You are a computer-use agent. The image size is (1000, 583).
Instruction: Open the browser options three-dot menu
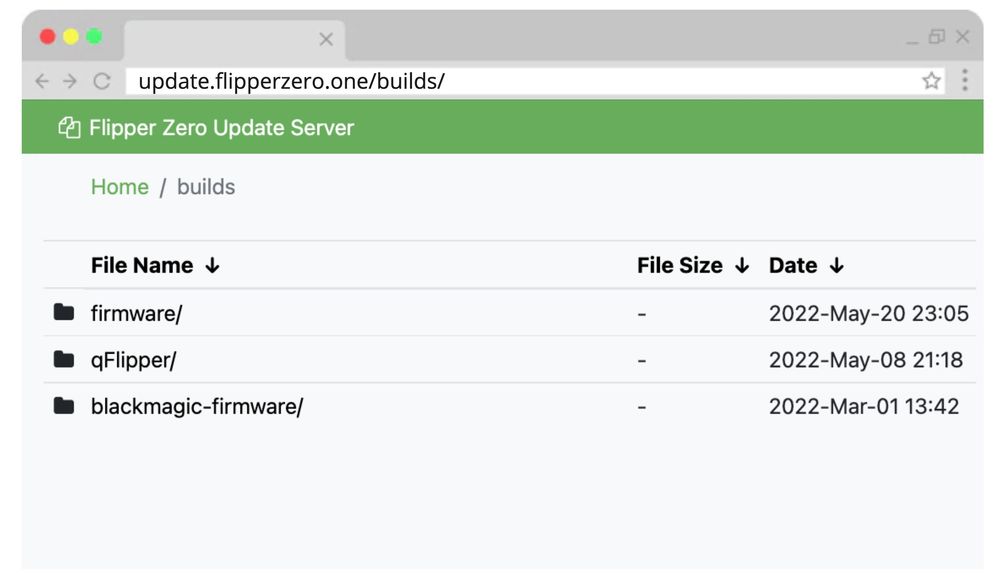point(963,81)
